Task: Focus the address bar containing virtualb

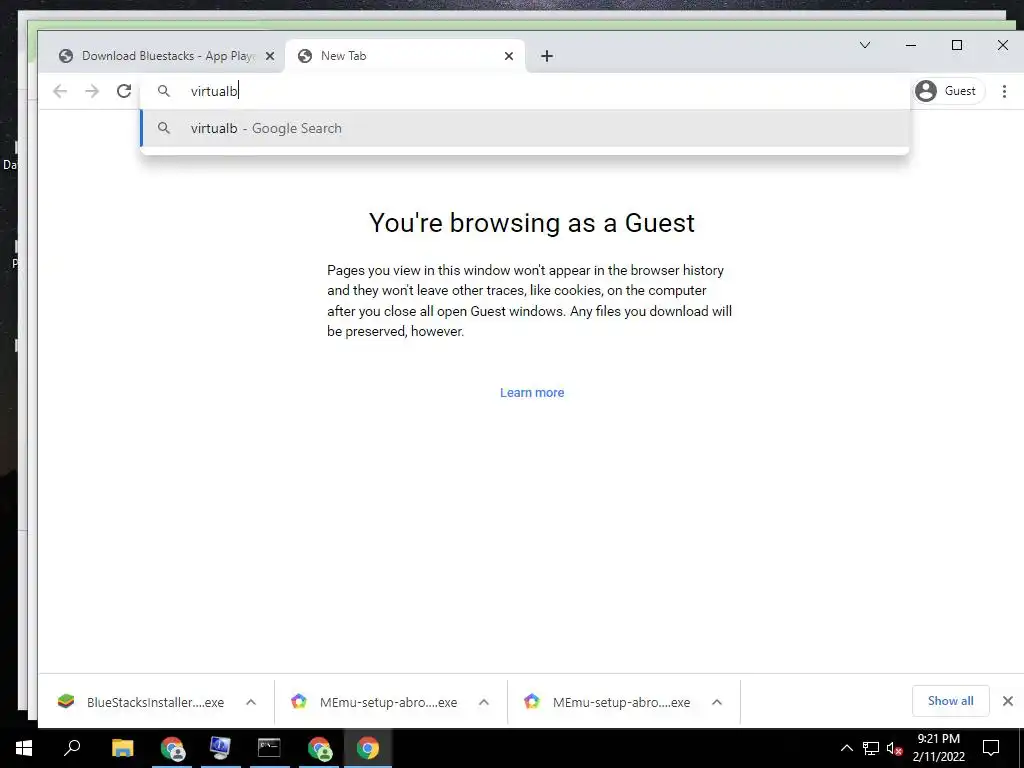Action: 525,91
